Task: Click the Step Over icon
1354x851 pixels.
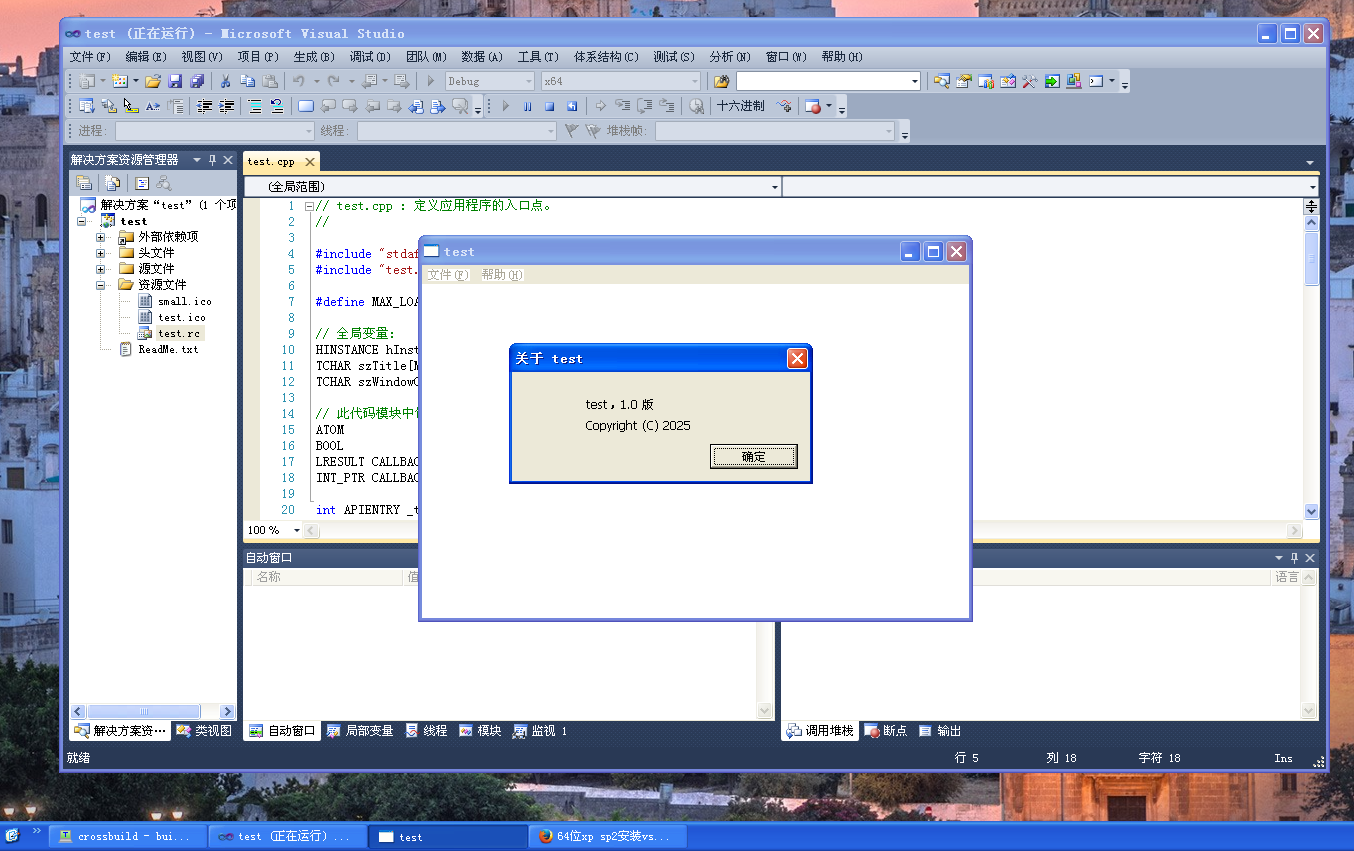Action: [x=645, y=106]
